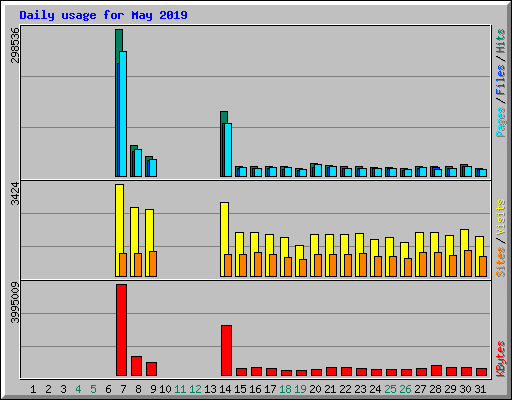Click day label 16 on the x-axis
This screenshot has height=400, width=512.
pyautogui.click(x=255, y=389)
